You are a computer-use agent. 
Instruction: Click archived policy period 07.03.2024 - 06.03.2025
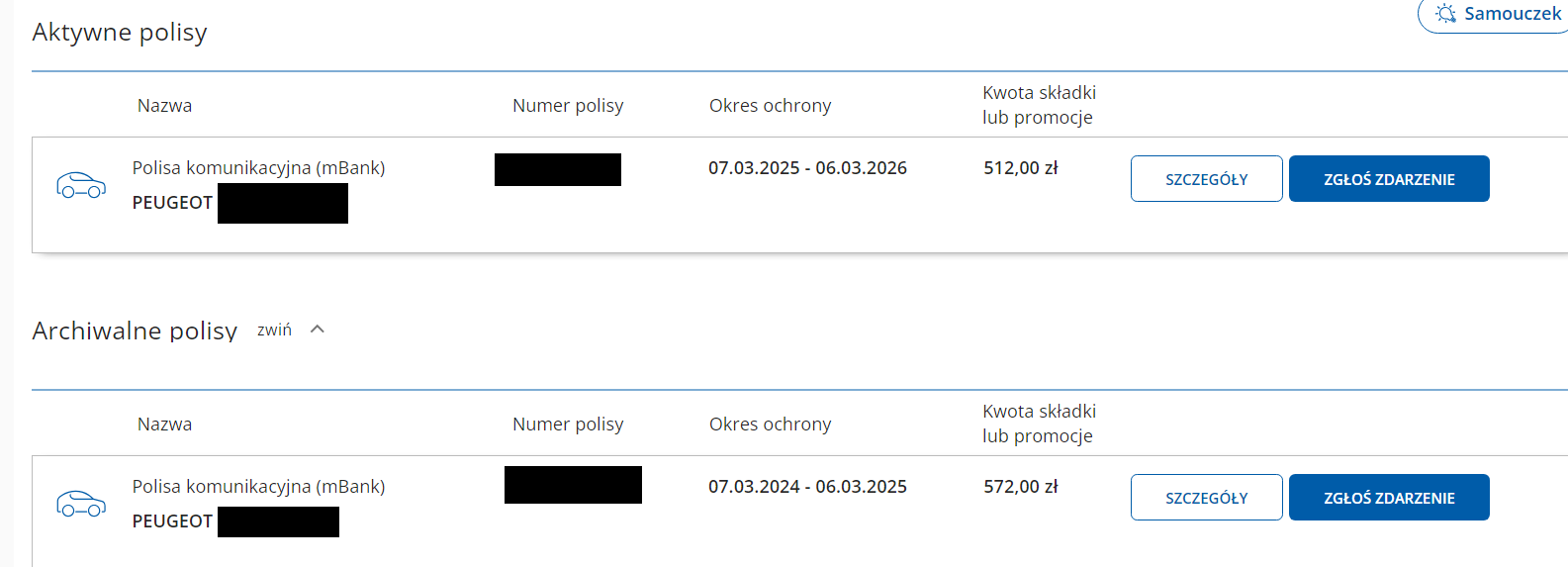807,487
